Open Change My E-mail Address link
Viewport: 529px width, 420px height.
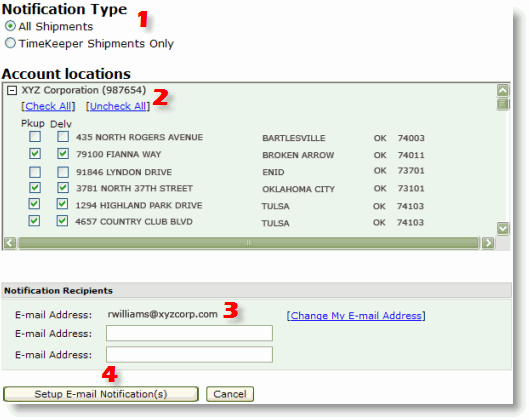(356, 315)
